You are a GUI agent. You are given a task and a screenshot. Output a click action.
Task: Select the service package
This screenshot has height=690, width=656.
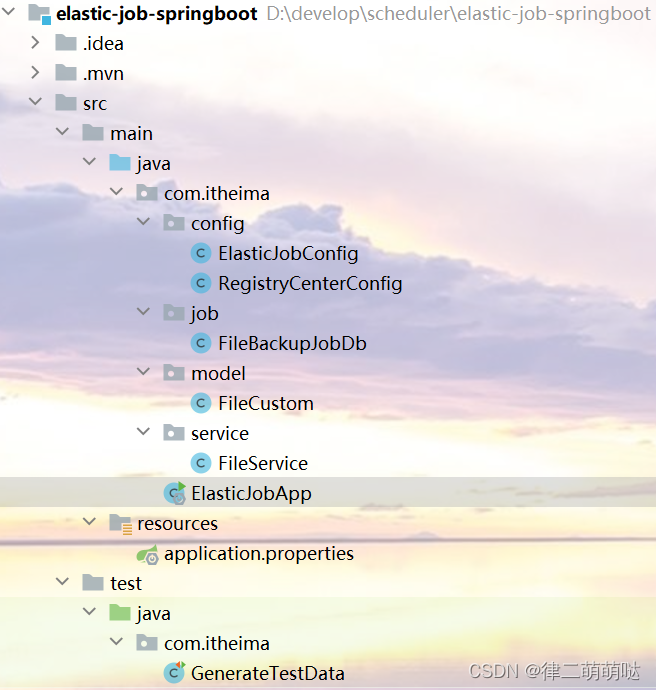[220, 433]
